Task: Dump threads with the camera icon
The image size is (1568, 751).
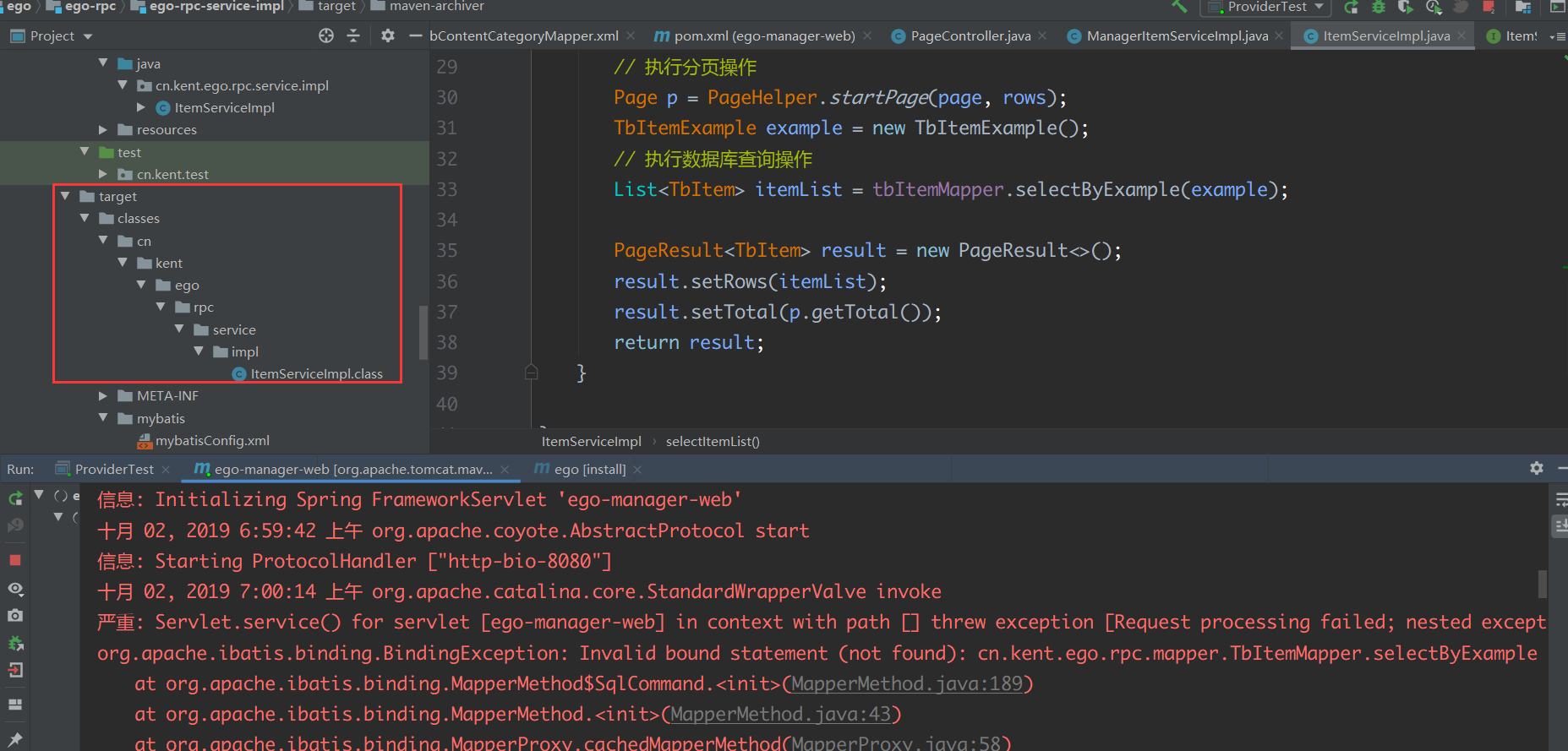Action: point(15,616)
